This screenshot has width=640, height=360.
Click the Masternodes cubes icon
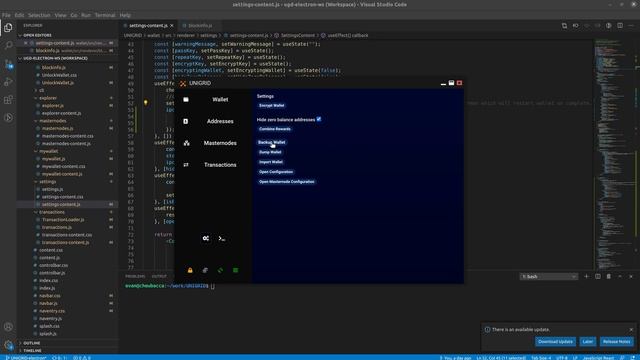coord(187,143)
